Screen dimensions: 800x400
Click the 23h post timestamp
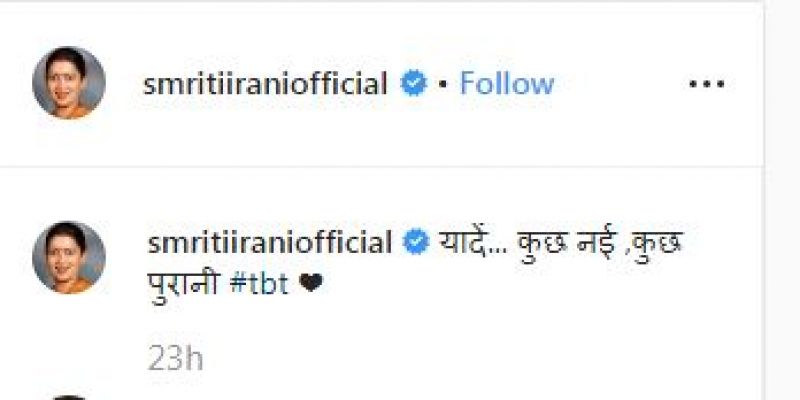pos(175,358)
